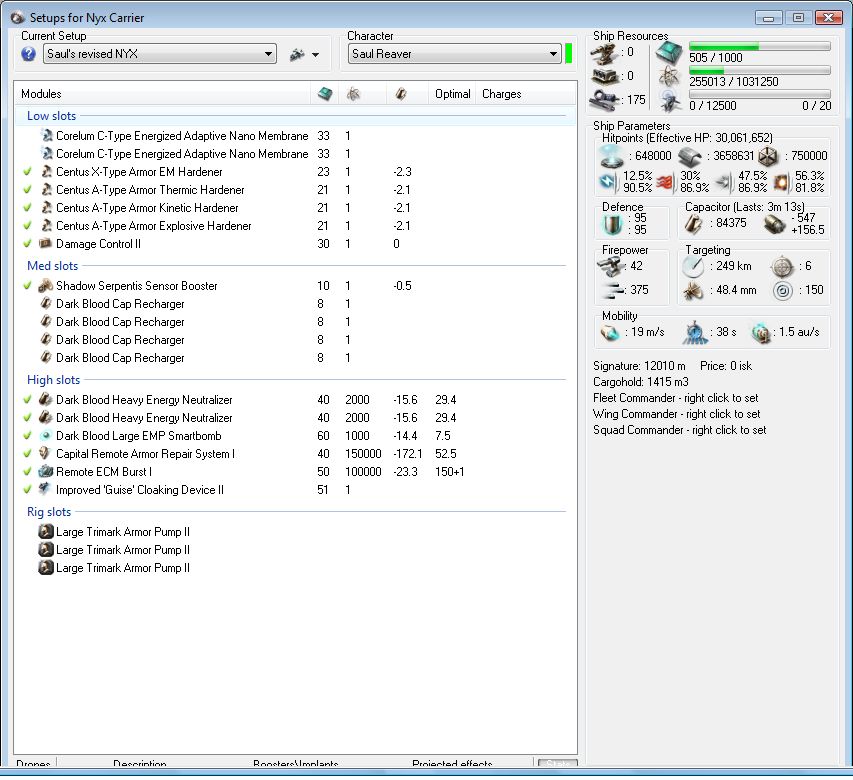
Task: Click the powergrid usage progress bar
Action: [760, 70]
